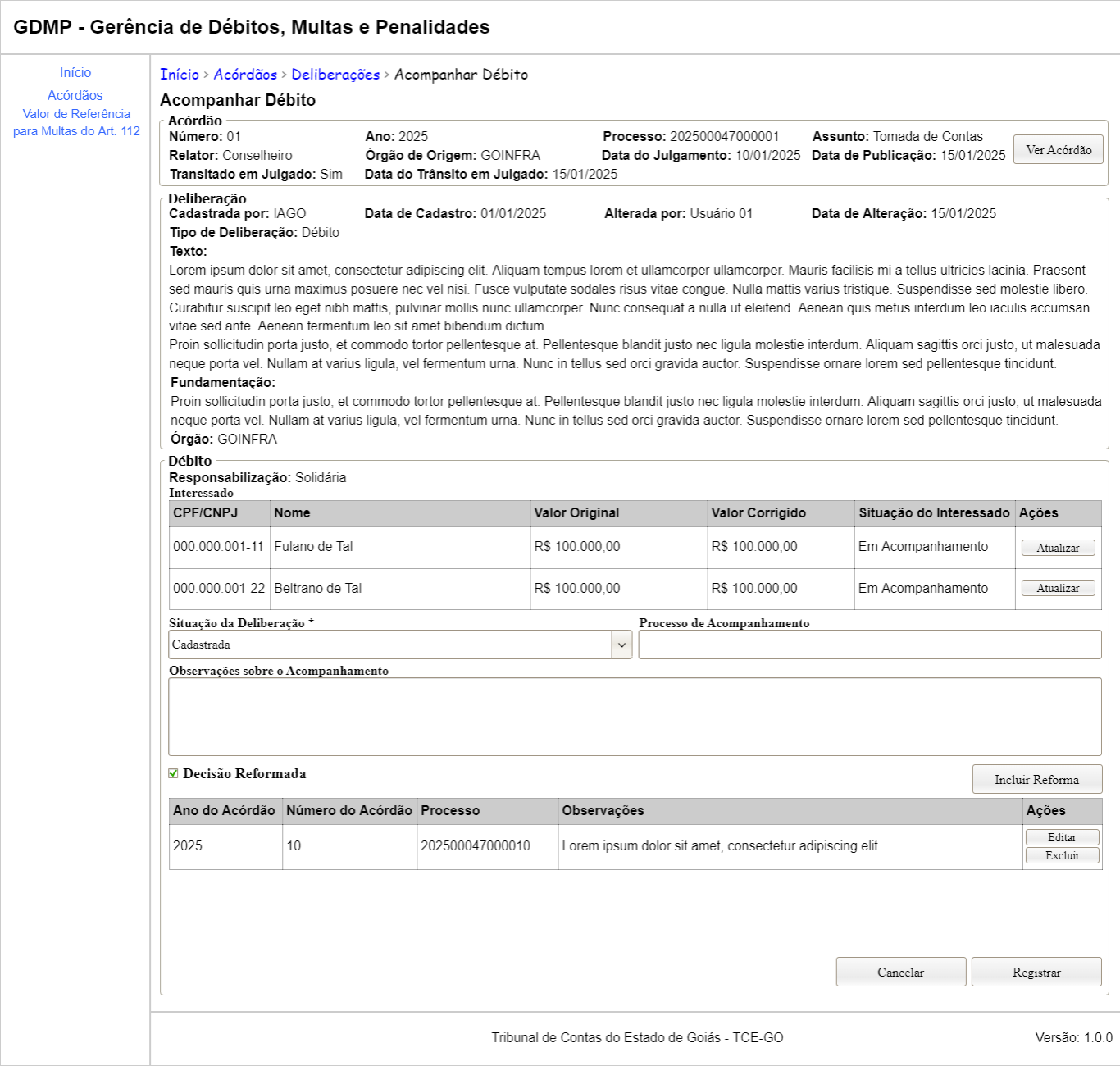
Task: Open Valor de Referência para Multas link
Action: coord(76,122)
